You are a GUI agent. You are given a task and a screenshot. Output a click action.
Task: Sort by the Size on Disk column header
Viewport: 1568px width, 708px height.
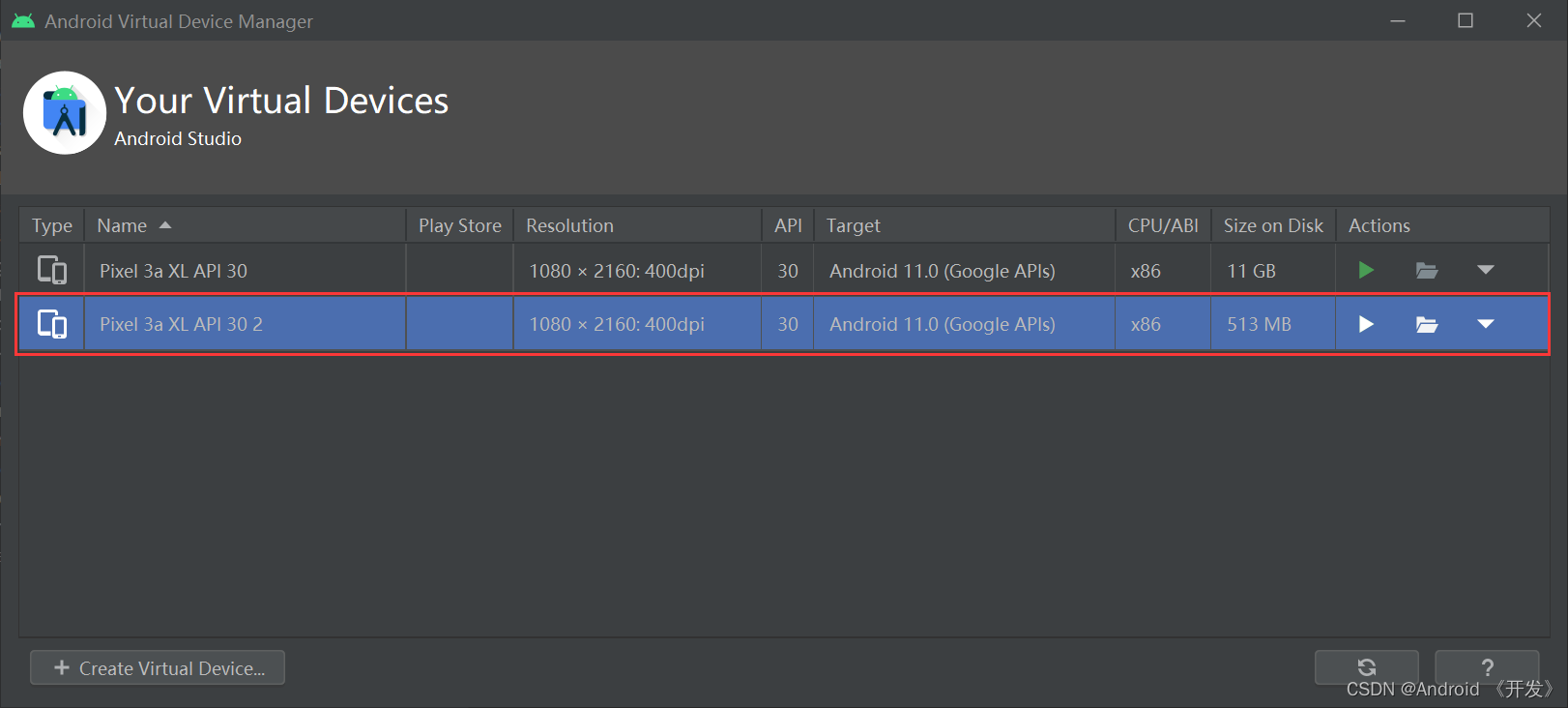tap(1273, 225)
